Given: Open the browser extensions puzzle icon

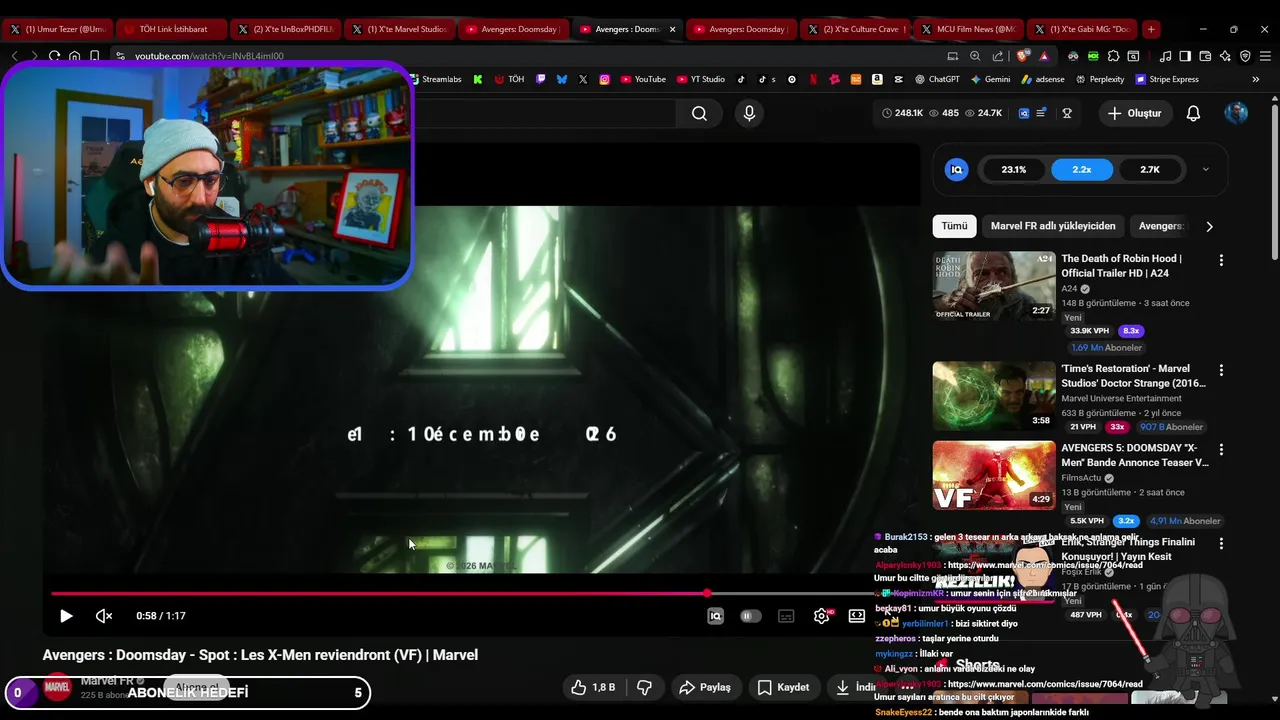Looking at the screenshot, I should 1113,56.
